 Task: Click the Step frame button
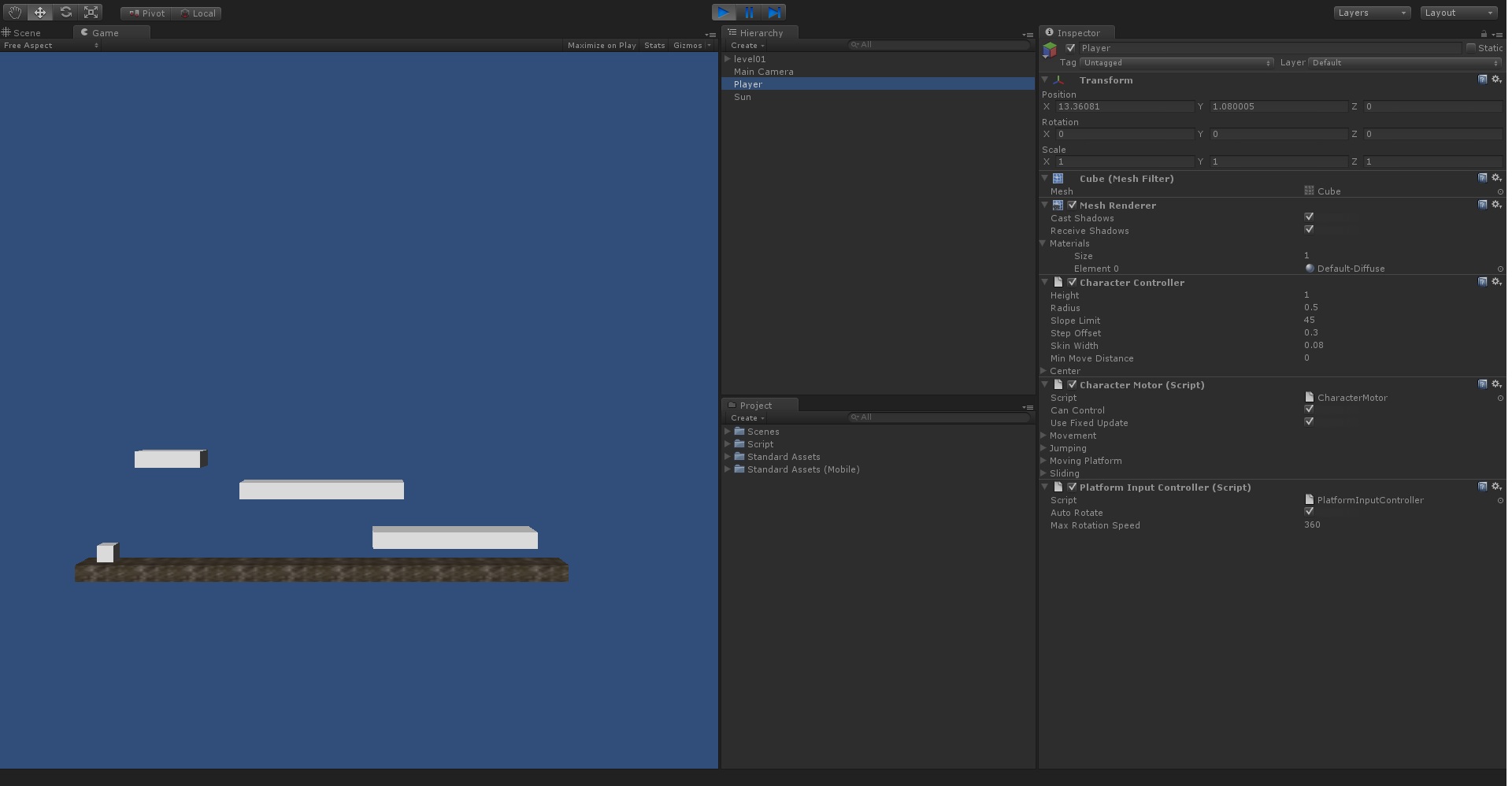point(774,13)
